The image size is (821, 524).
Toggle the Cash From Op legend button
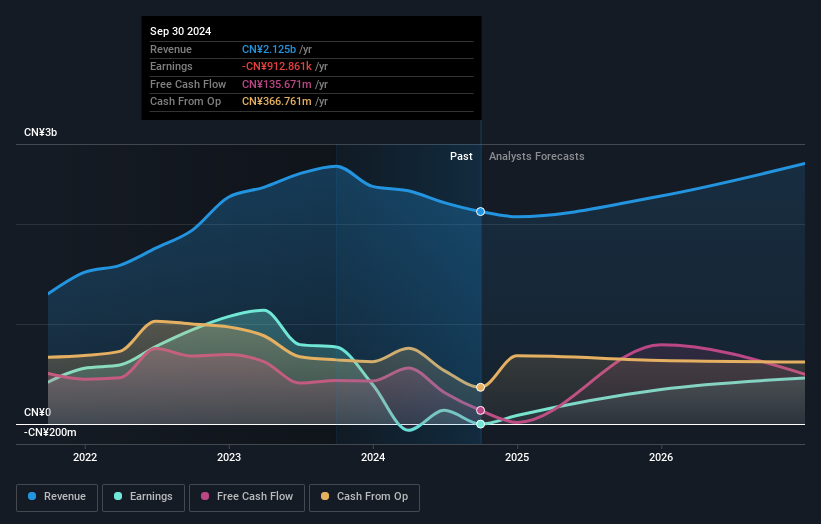(x=364, y=497)
